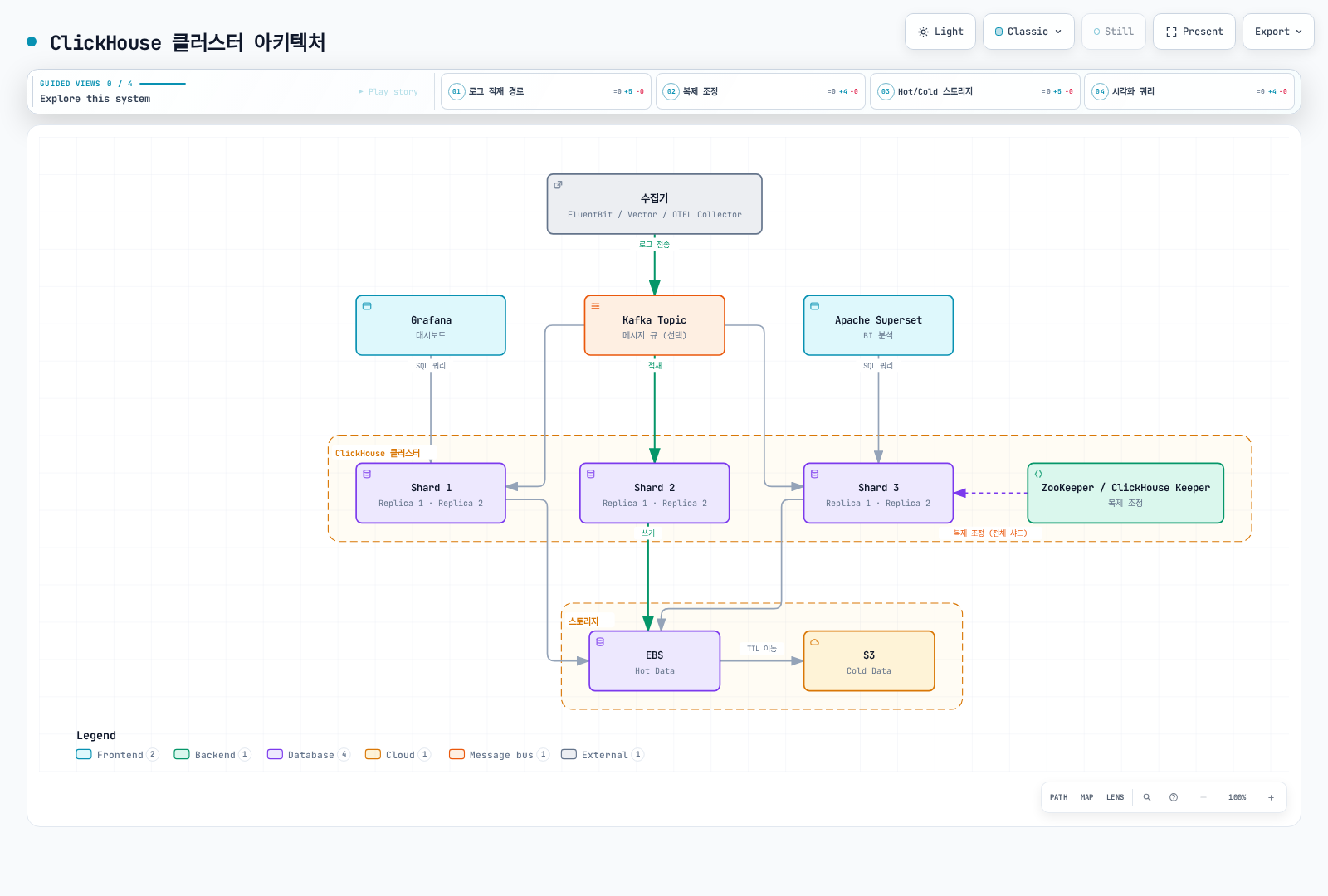This screenshot has width=1328, height=896.
Task: Toggle Message bus legend filter
Action: click(x=499, y=754)
